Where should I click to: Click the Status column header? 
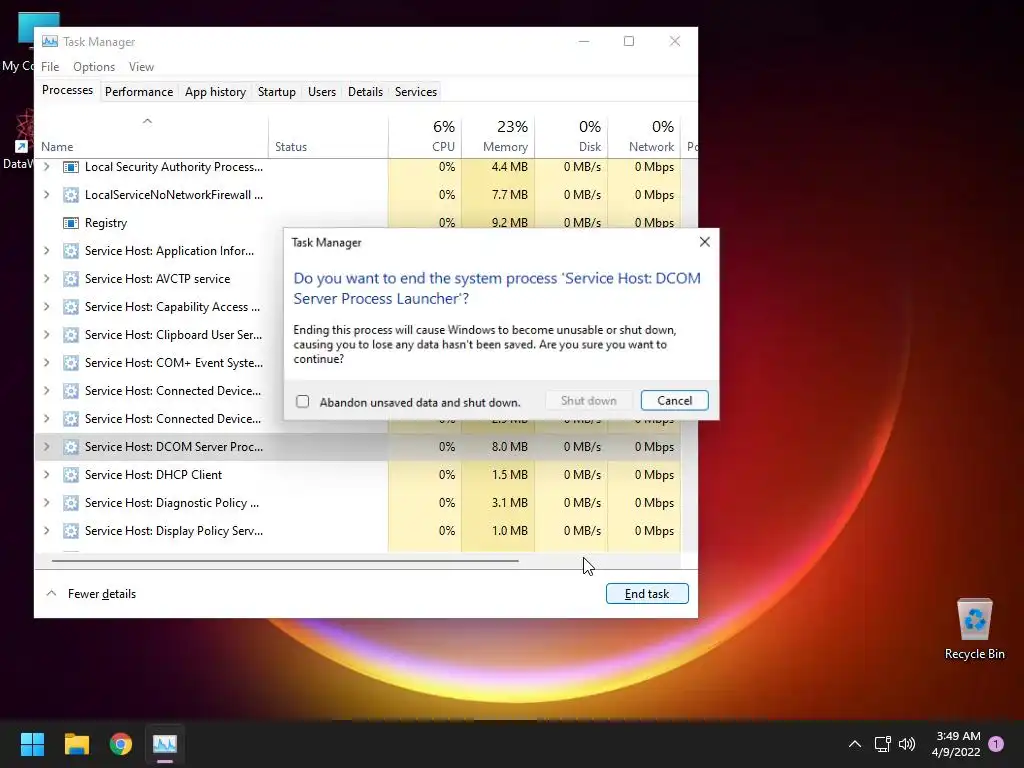point(328,138)
